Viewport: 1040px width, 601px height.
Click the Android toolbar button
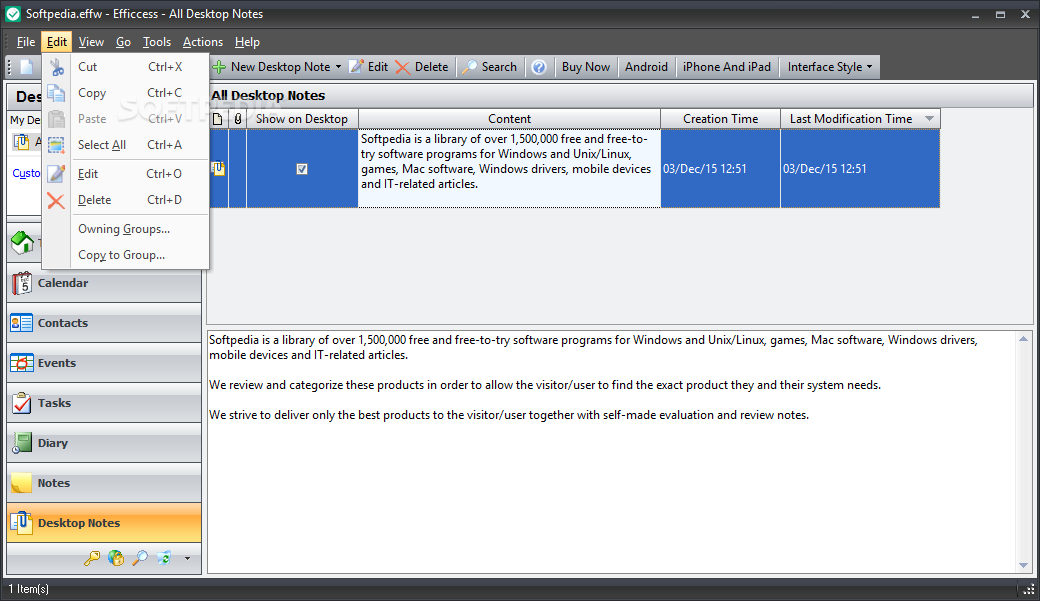click(646, 67)
